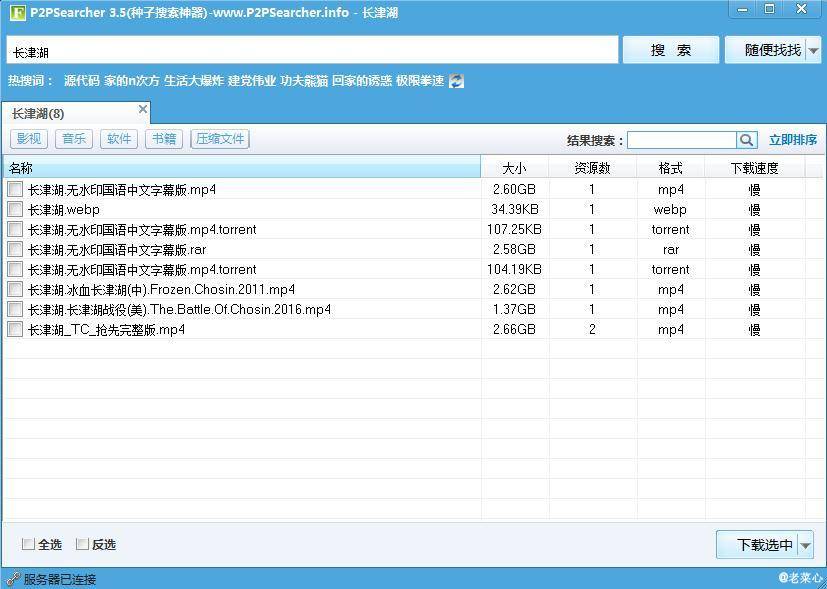This screenshot has width=827, height=589.
Task: Select the 长津湖_TC_抢先完整版.mp4 file name
Action: [106, 330]
